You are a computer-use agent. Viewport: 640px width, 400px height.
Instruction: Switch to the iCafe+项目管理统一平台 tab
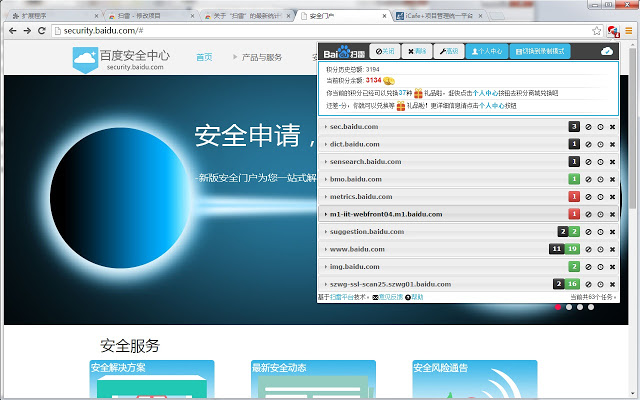439,16
